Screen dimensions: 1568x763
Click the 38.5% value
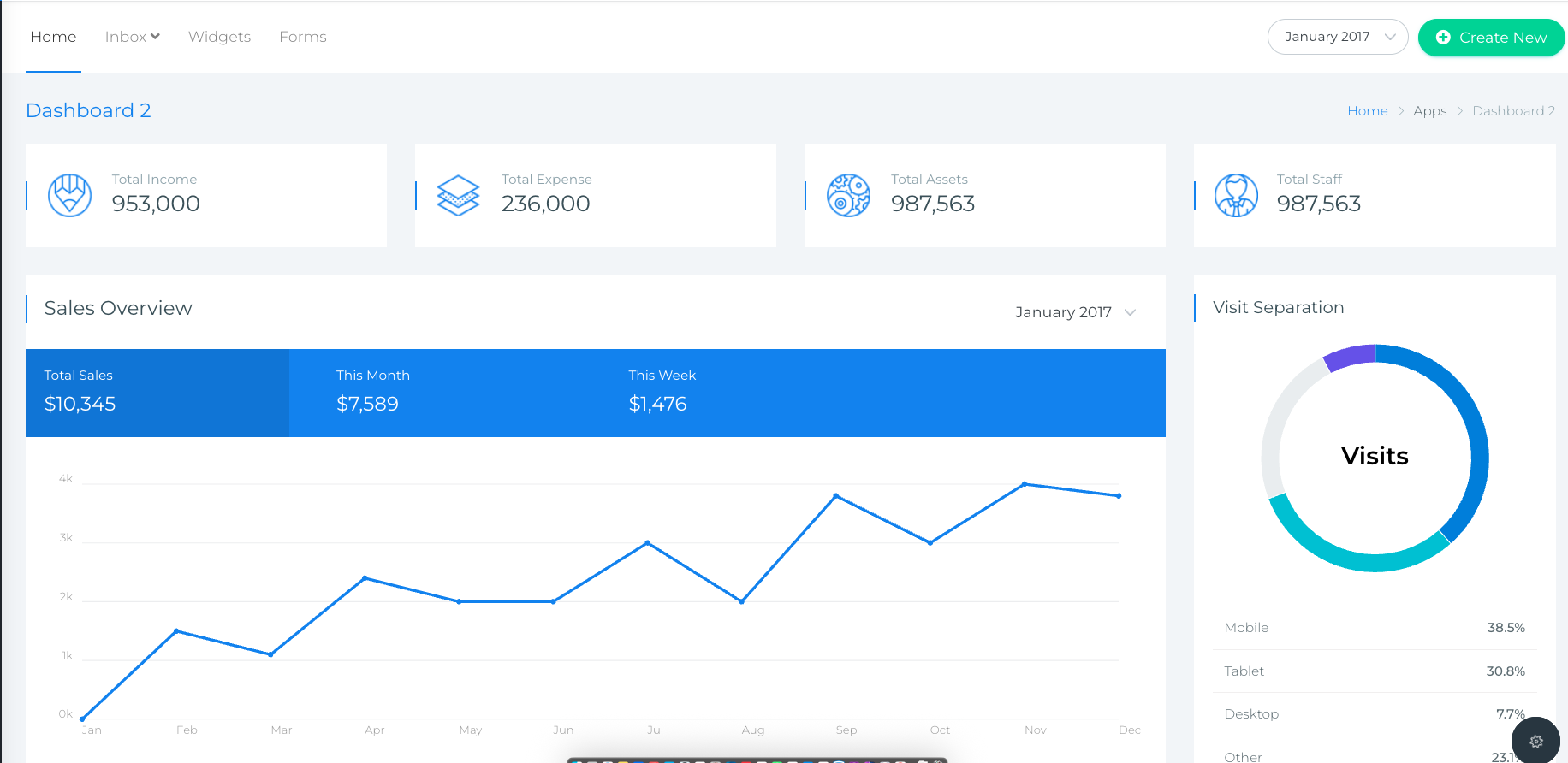(1506, 628)
